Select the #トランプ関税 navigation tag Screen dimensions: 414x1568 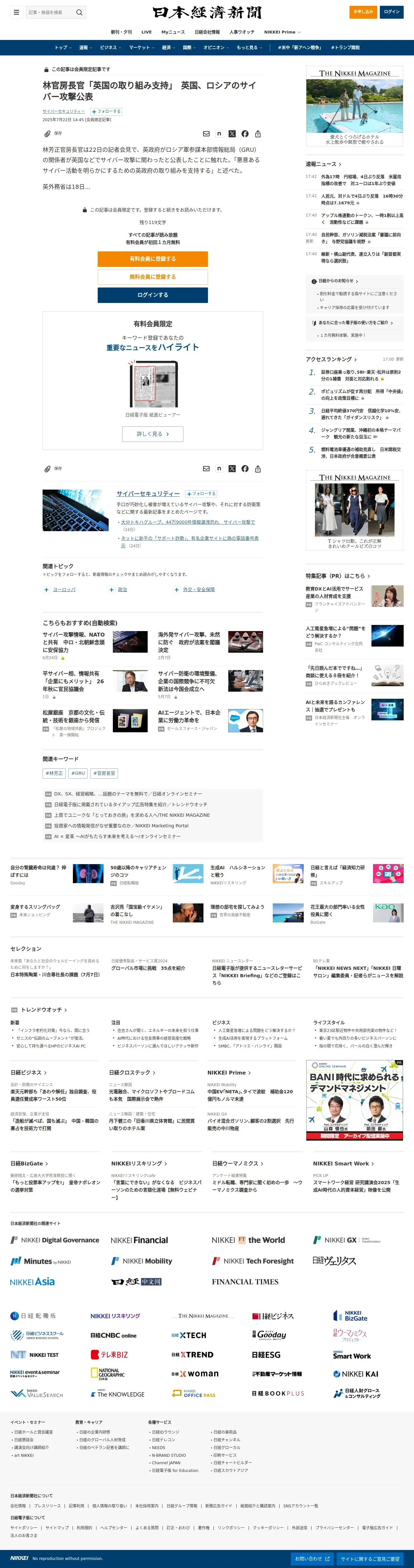(345, 47)
